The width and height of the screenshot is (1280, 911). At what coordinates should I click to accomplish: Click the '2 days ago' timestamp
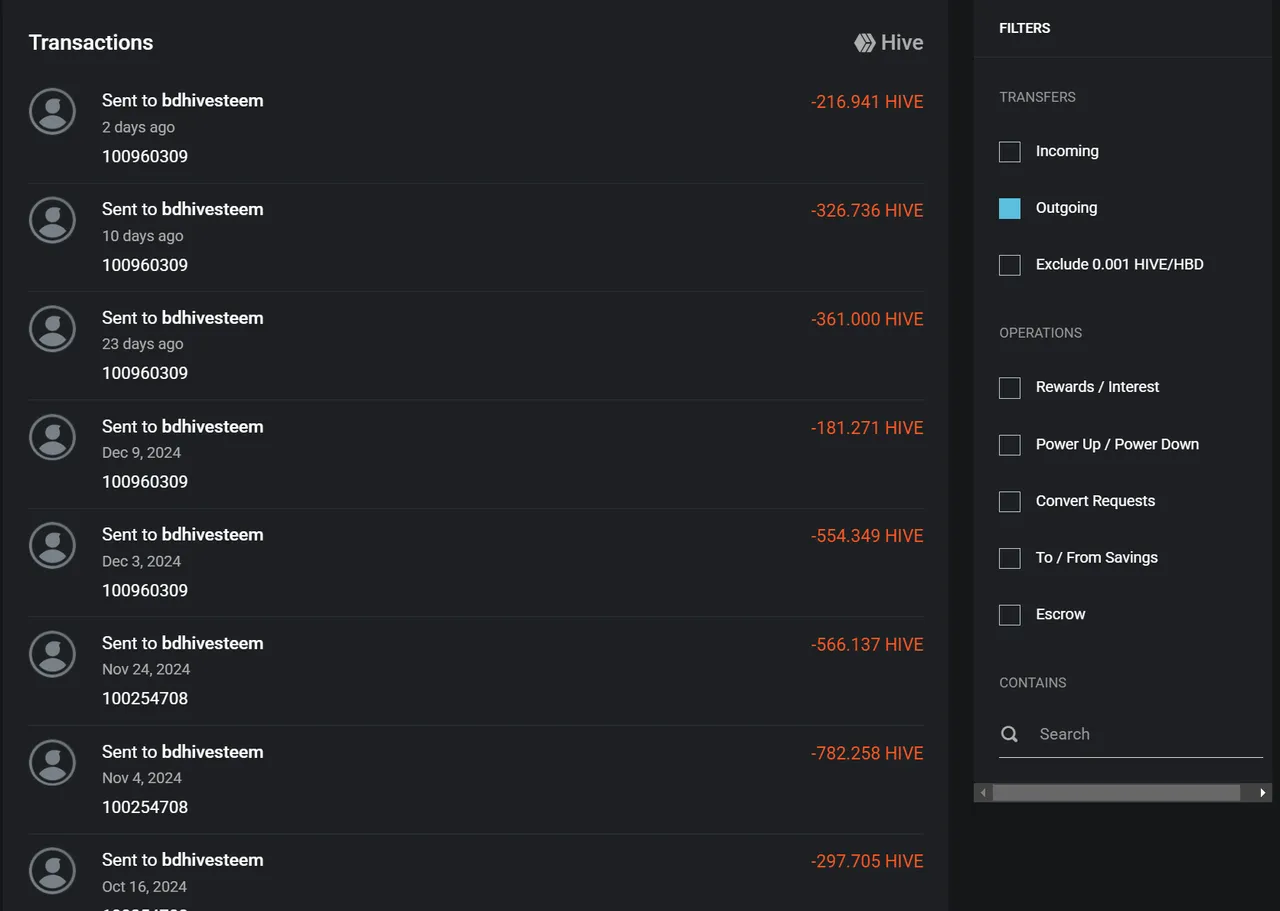(x=138, y=128)
